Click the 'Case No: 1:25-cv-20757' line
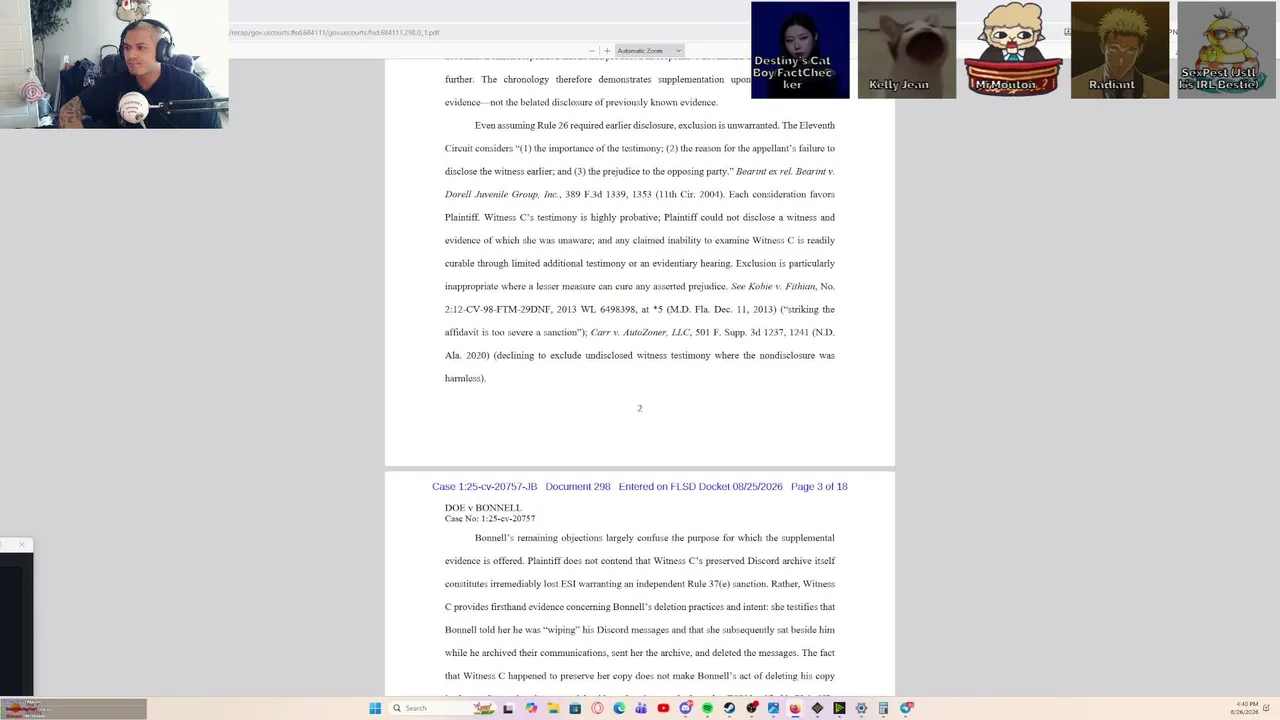1280x720 pixels. pyautogui.click(x=490, y=519)
